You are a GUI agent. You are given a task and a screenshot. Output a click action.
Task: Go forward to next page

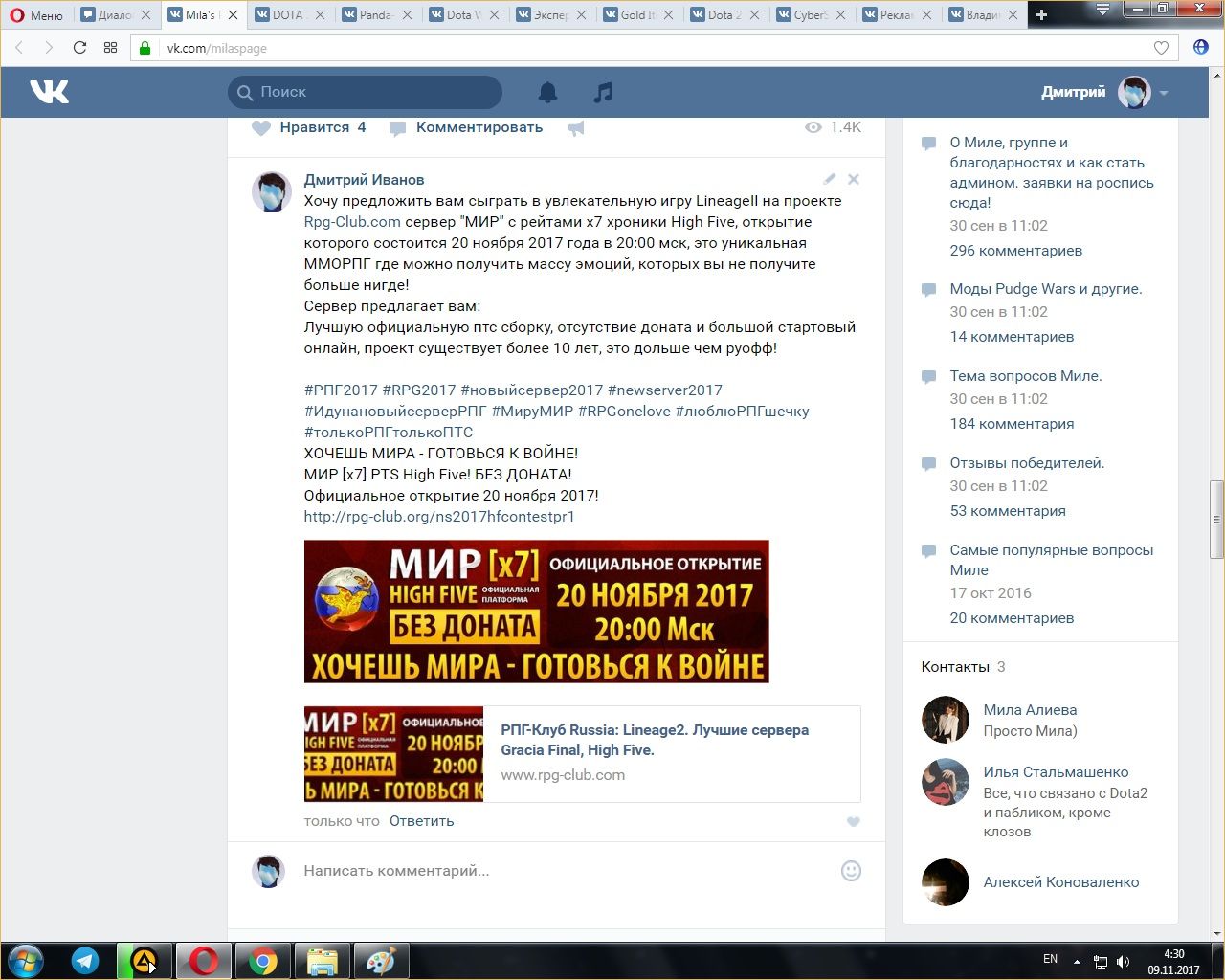tap(49, 48)
